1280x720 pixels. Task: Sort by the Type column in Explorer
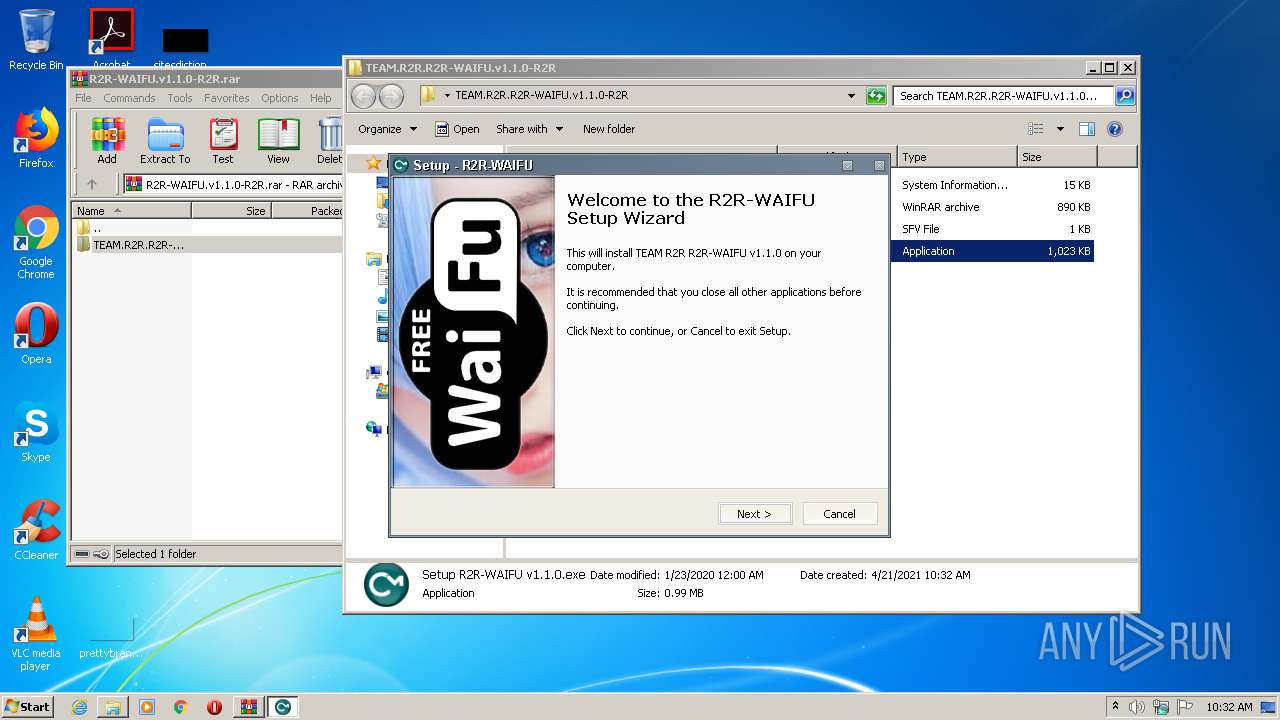(957, 157)
